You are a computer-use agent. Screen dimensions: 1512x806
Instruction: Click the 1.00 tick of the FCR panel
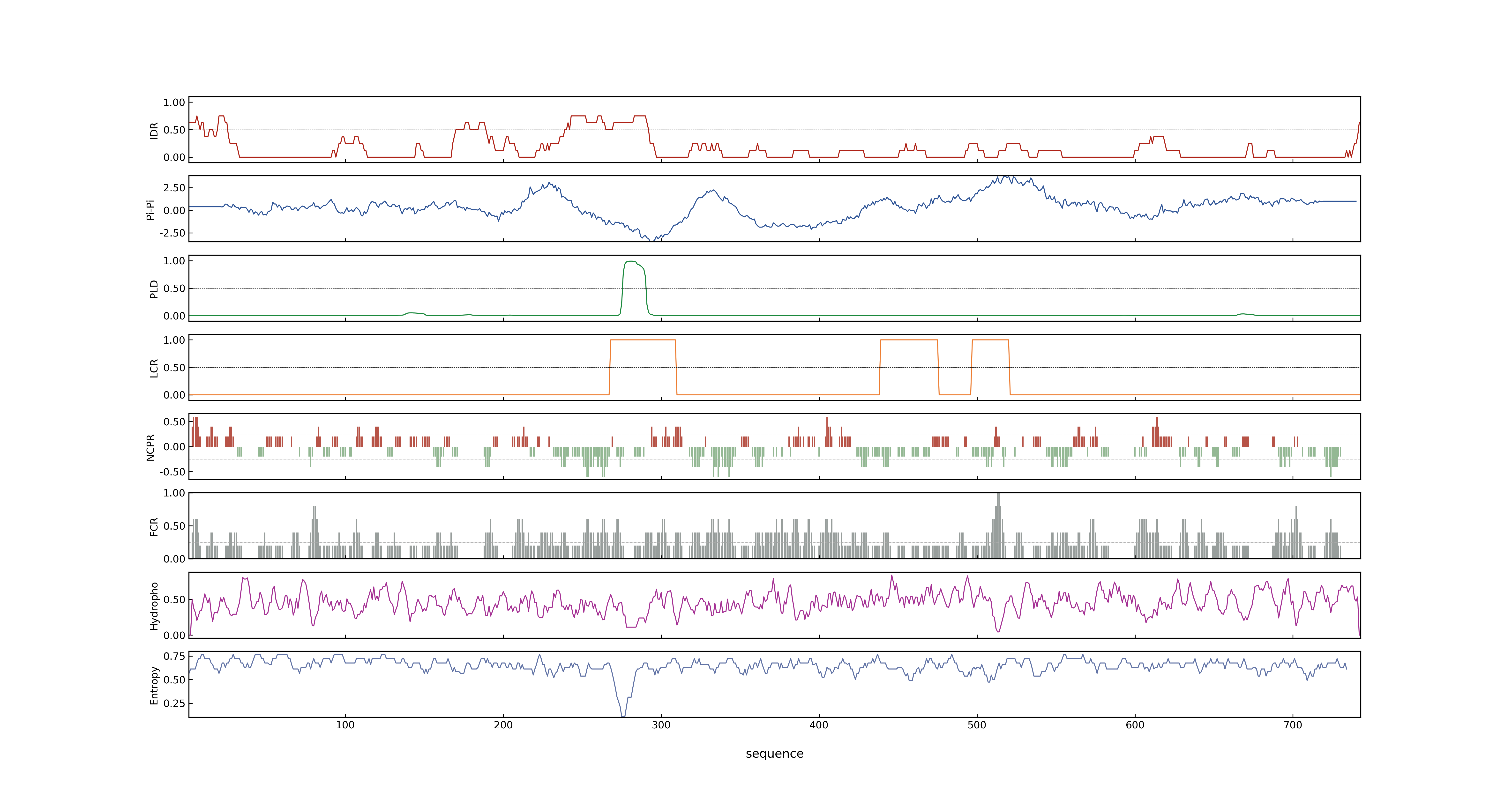click(174, 493)
